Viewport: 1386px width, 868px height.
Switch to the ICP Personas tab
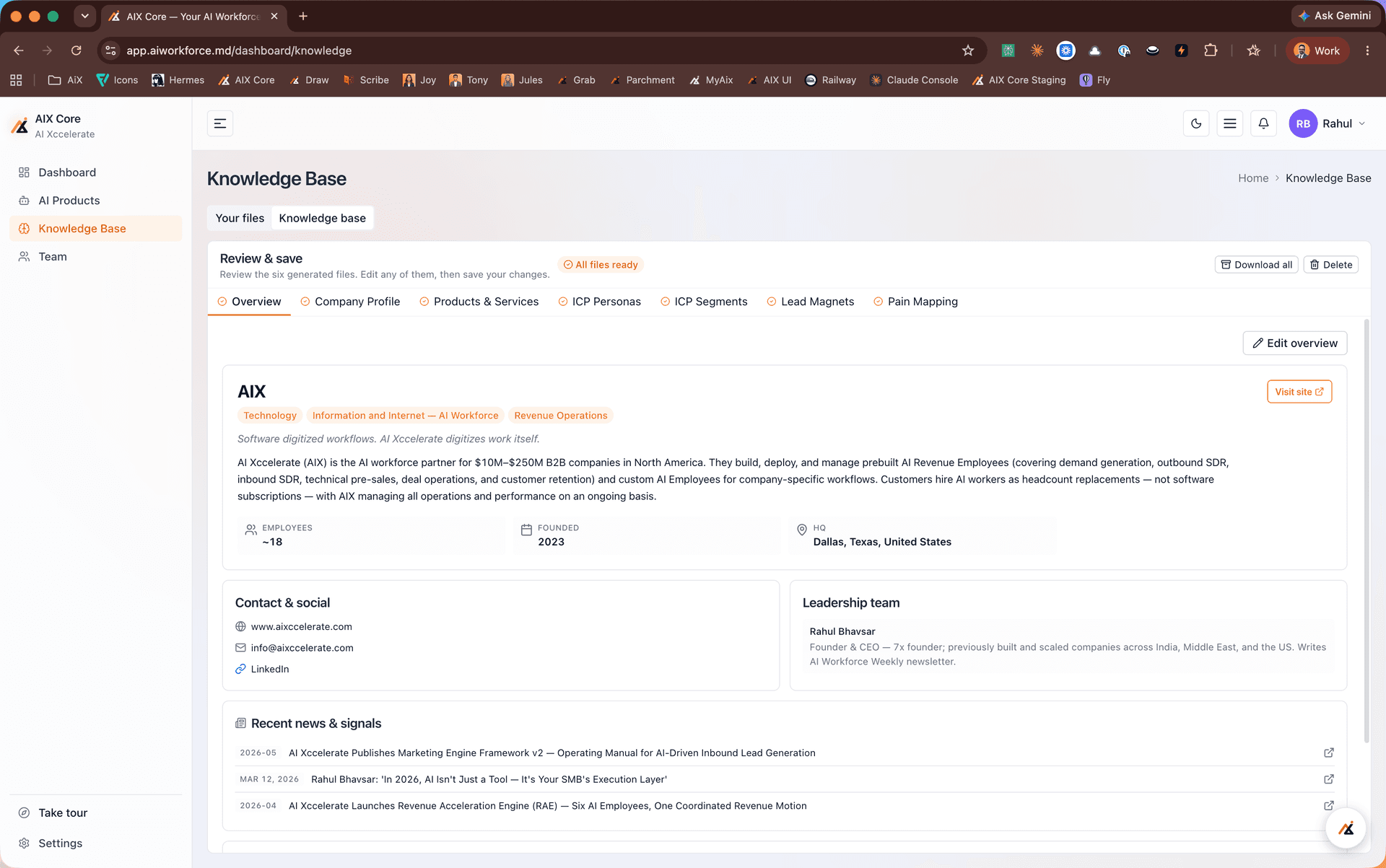click(x=599, y=302)
